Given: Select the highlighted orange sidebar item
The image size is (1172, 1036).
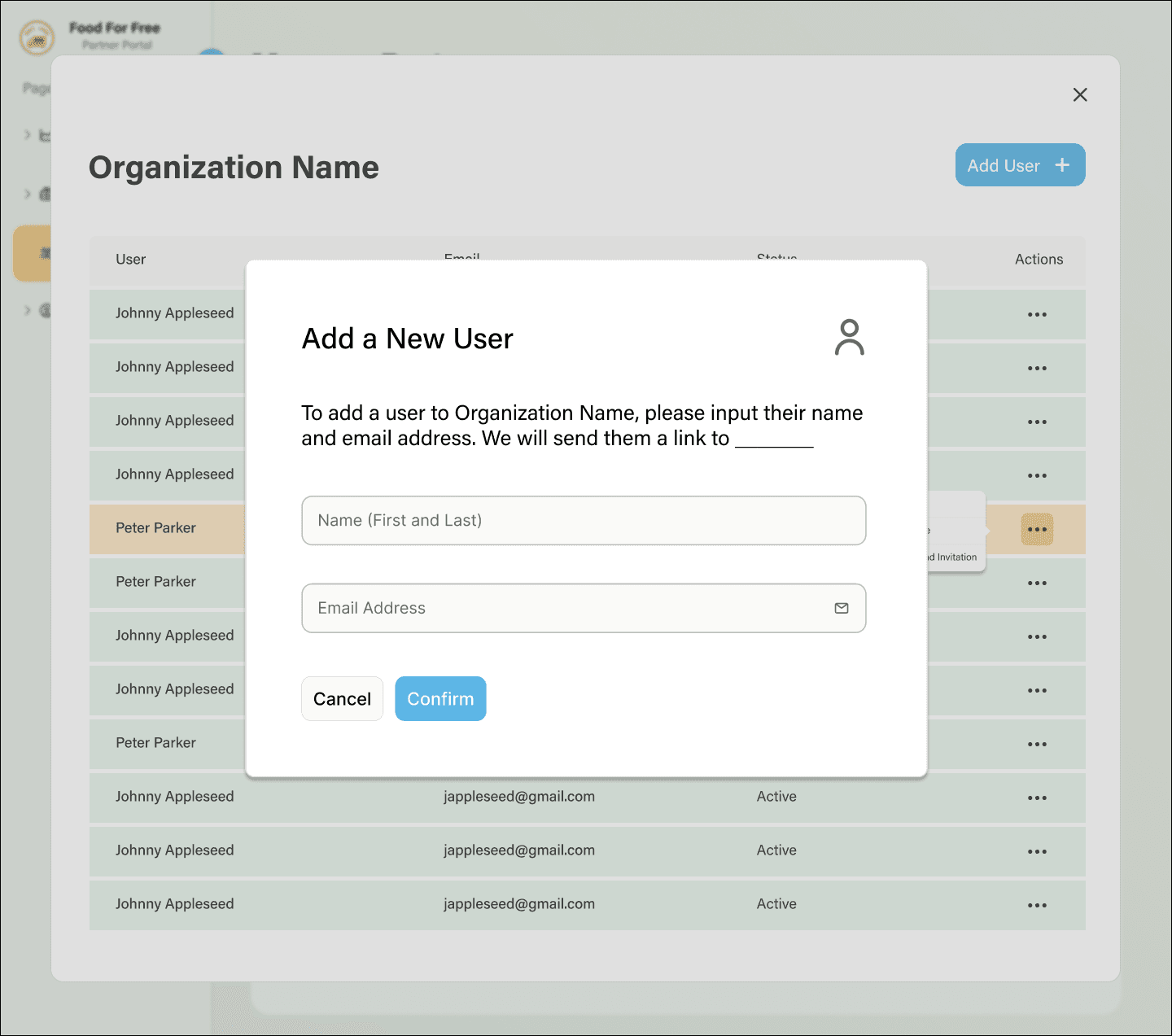Looking at the screenshot, I should [x=33, y=254].
